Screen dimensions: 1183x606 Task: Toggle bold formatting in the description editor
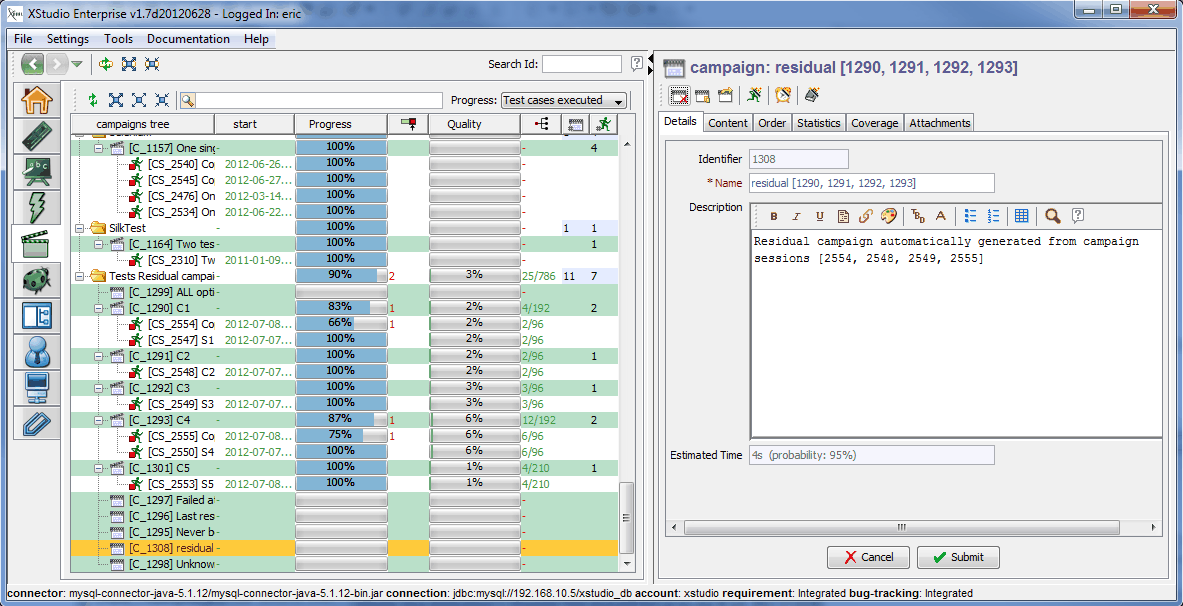click(x=773, y=216)
